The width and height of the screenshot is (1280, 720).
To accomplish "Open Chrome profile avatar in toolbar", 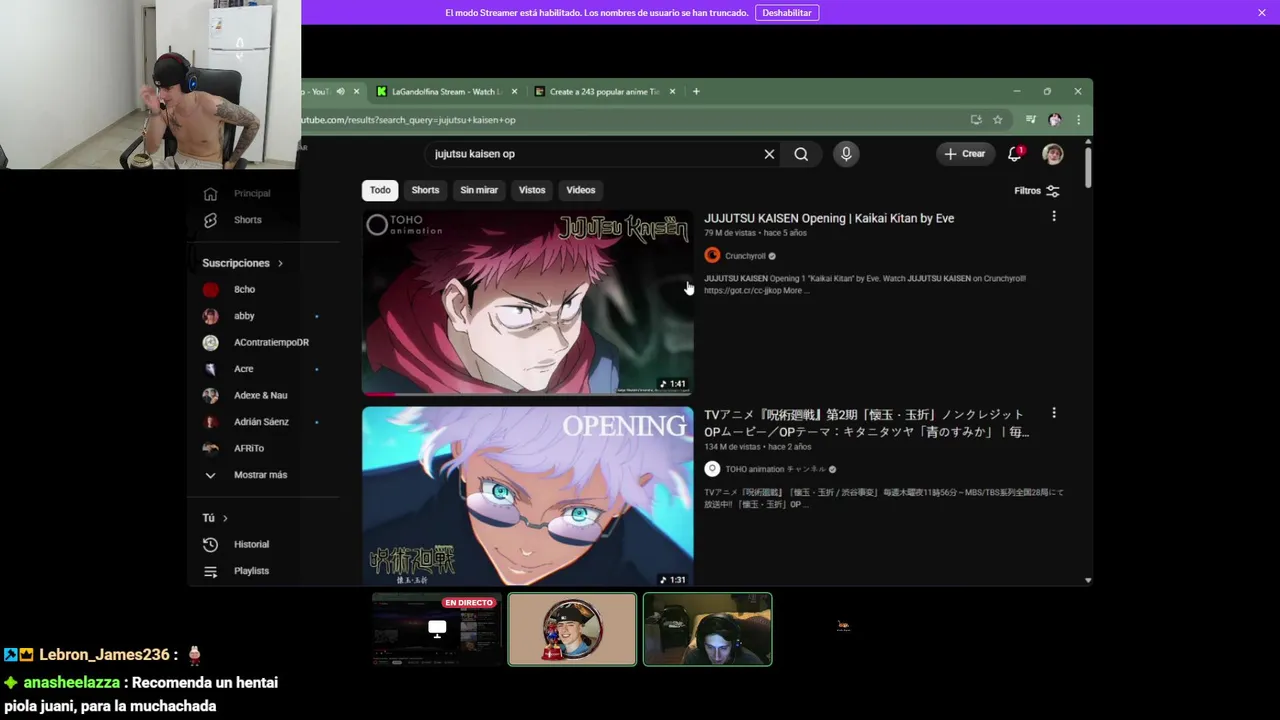I will tap(1054, 120).
